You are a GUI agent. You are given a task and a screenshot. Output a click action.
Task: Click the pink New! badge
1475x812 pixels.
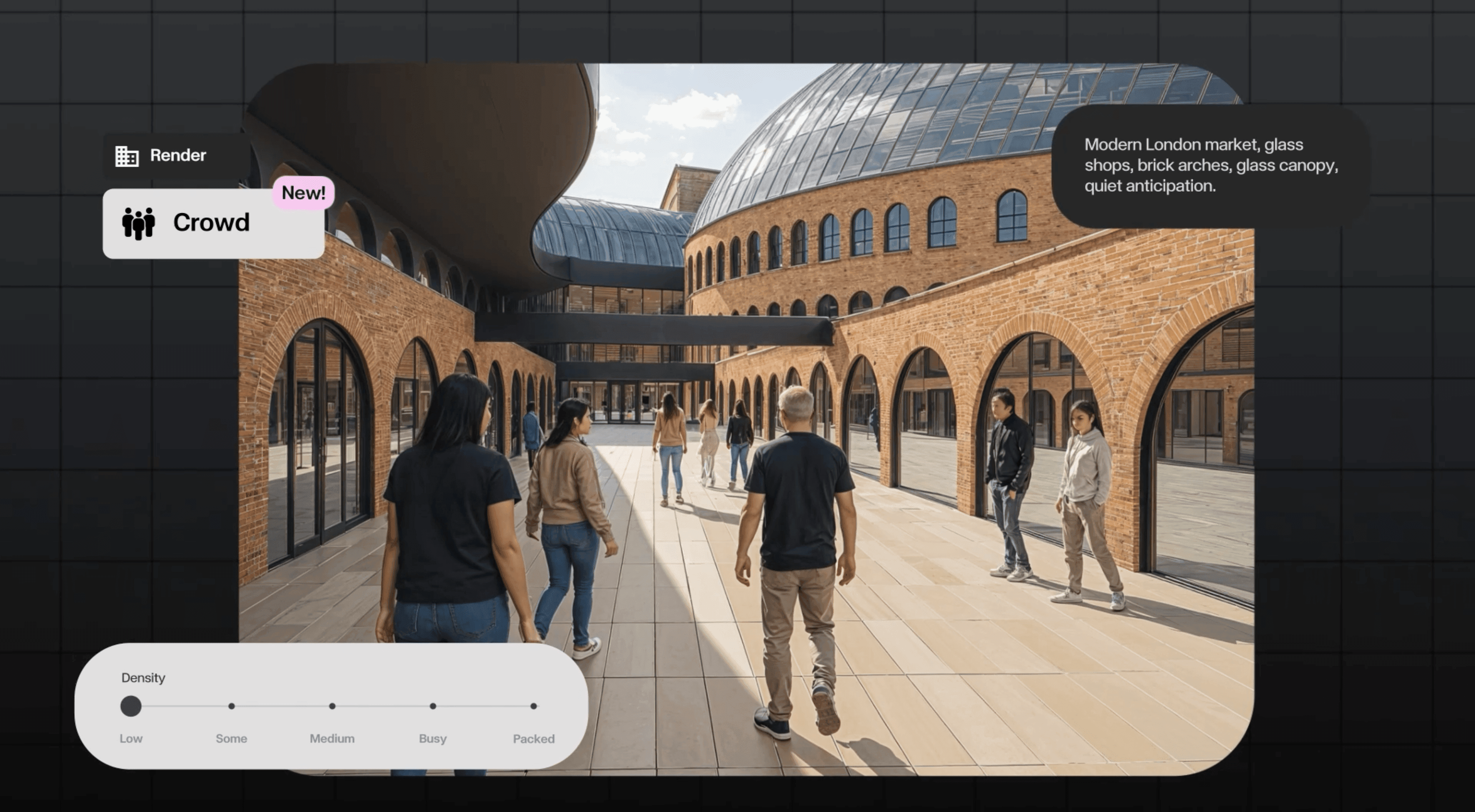[303, 193]
